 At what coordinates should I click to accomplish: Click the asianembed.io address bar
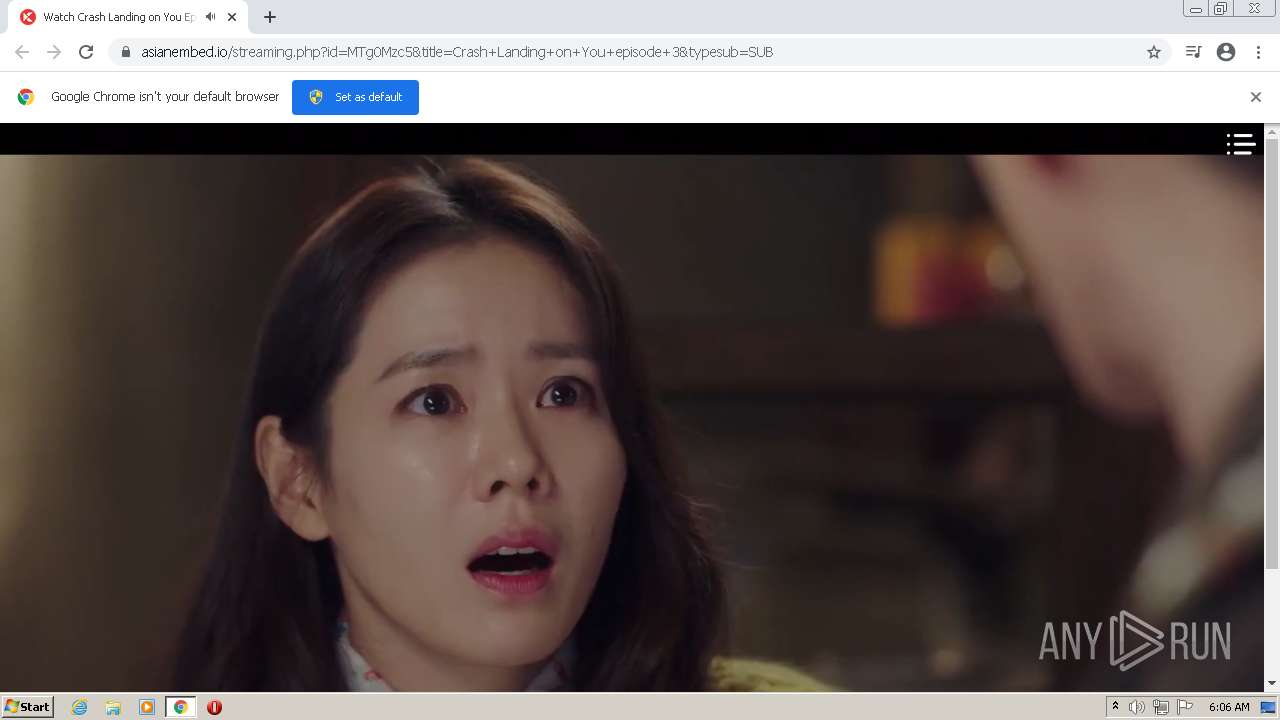(640, 52)
